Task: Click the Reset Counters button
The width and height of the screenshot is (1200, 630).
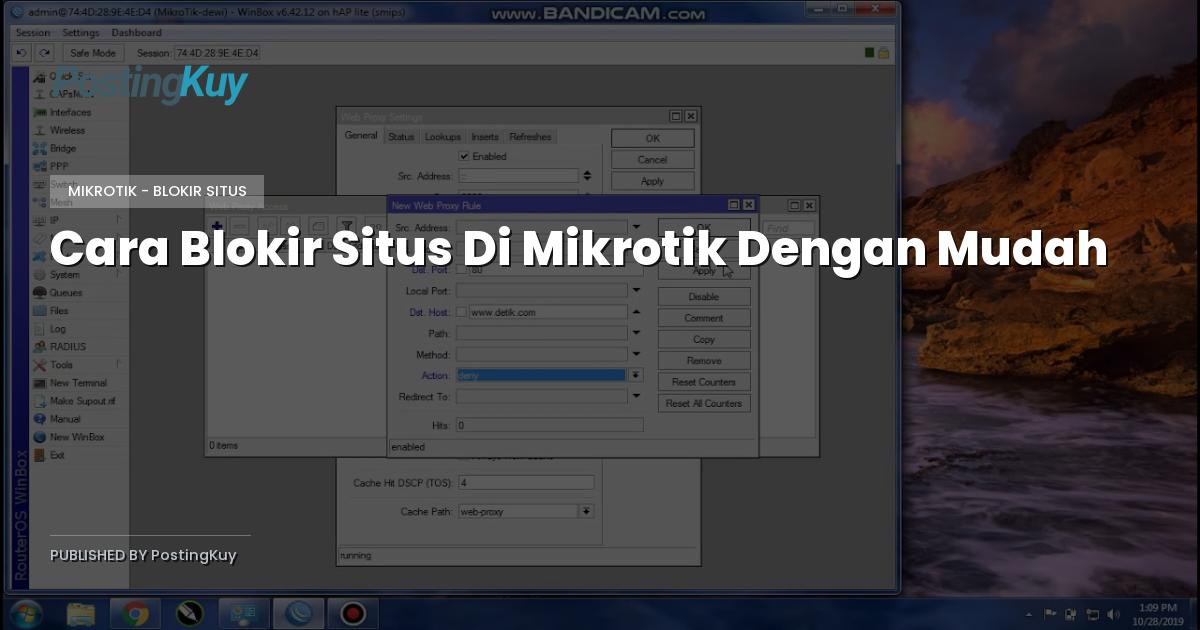Action: click(704, 382)
